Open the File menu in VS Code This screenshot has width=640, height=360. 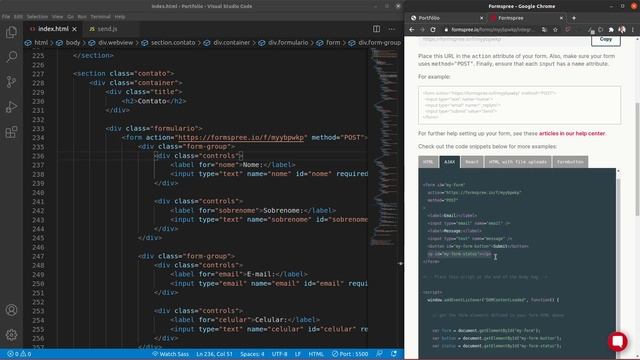click(6, 17)
